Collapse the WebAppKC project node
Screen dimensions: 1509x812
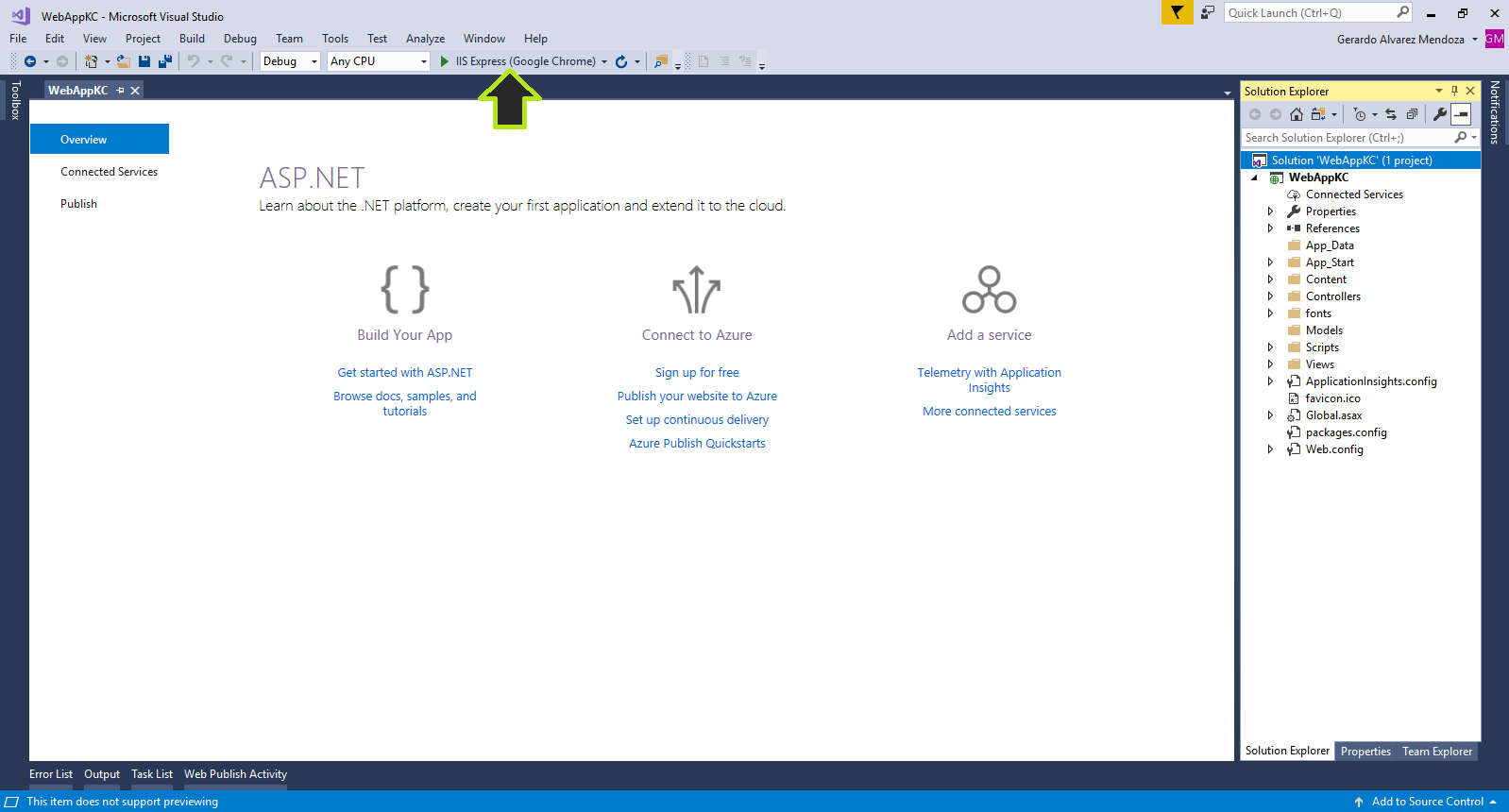1255,178
